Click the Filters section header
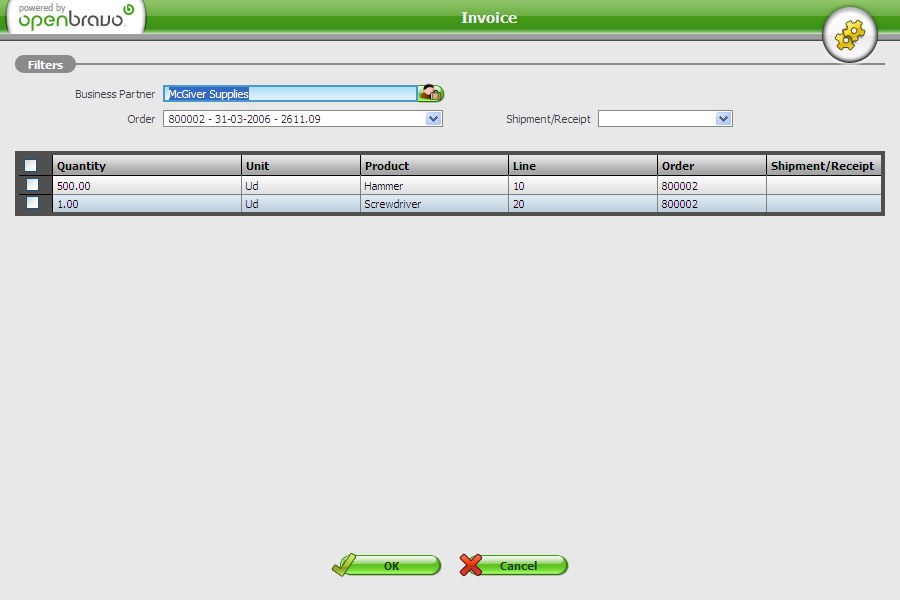 45,64
